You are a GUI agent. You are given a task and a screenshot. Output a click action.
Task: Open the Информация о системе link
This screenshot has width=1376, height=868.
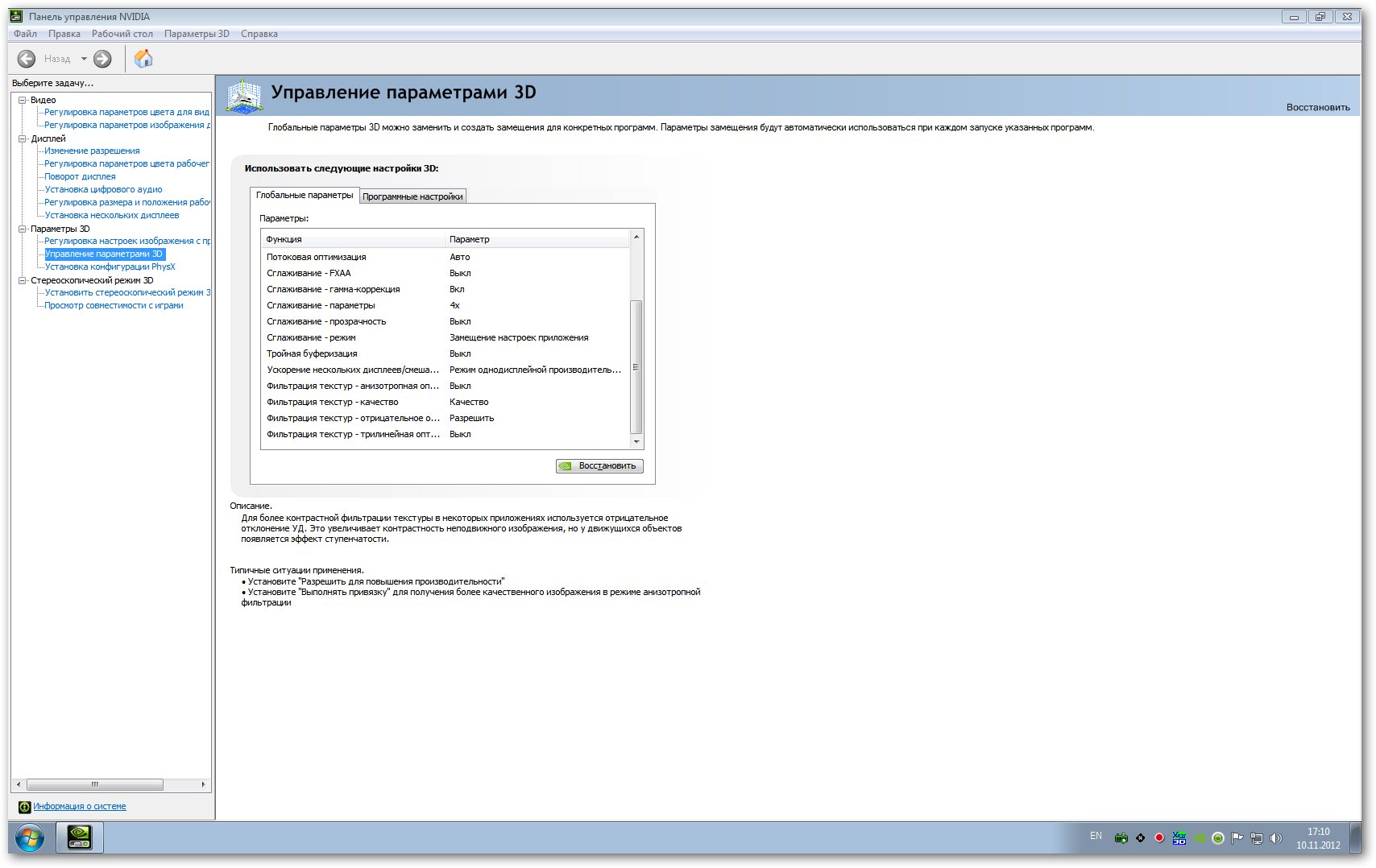[80, 806]
